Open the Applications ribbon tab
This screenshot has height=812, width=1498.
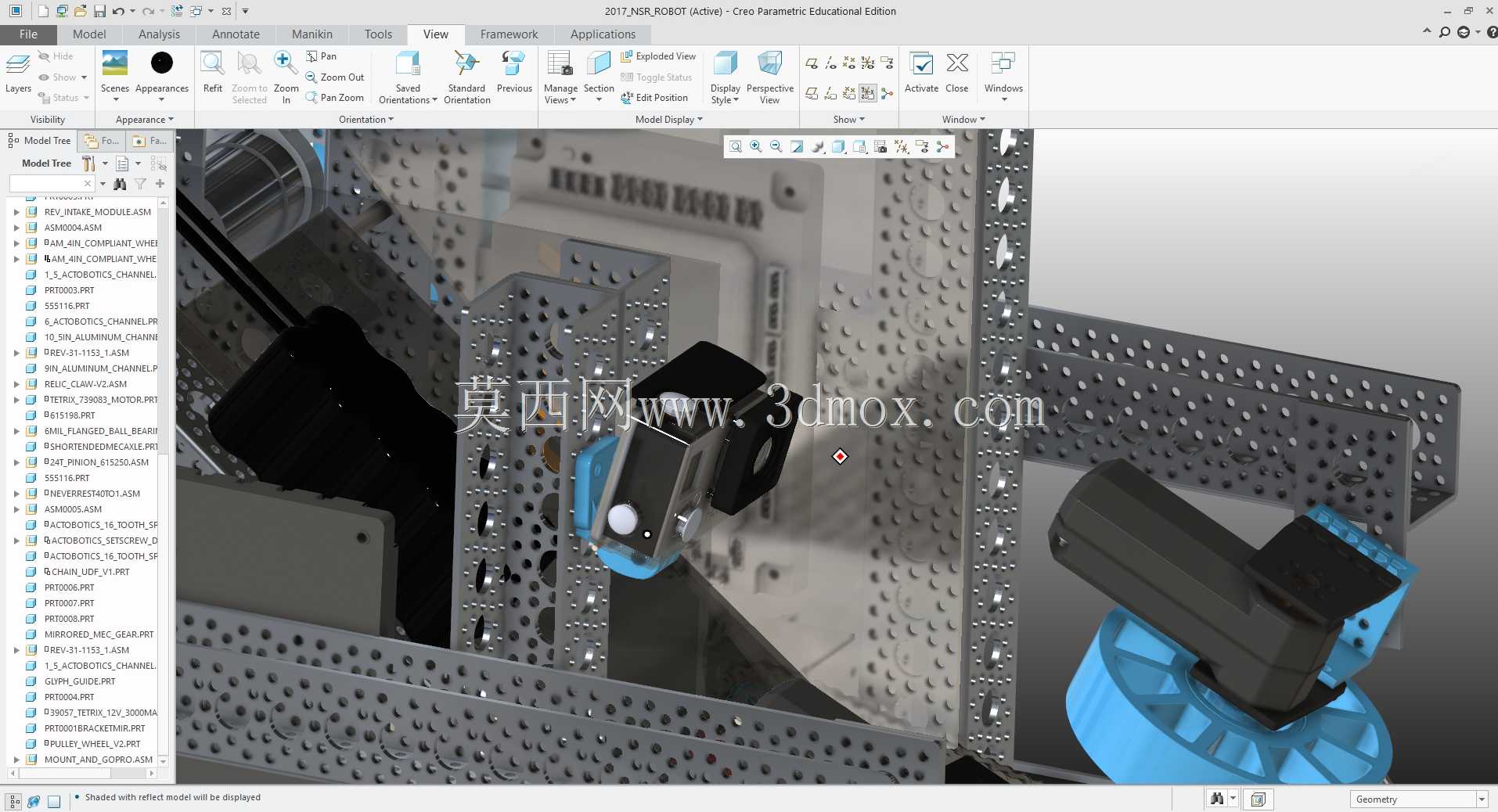point(603,34)
